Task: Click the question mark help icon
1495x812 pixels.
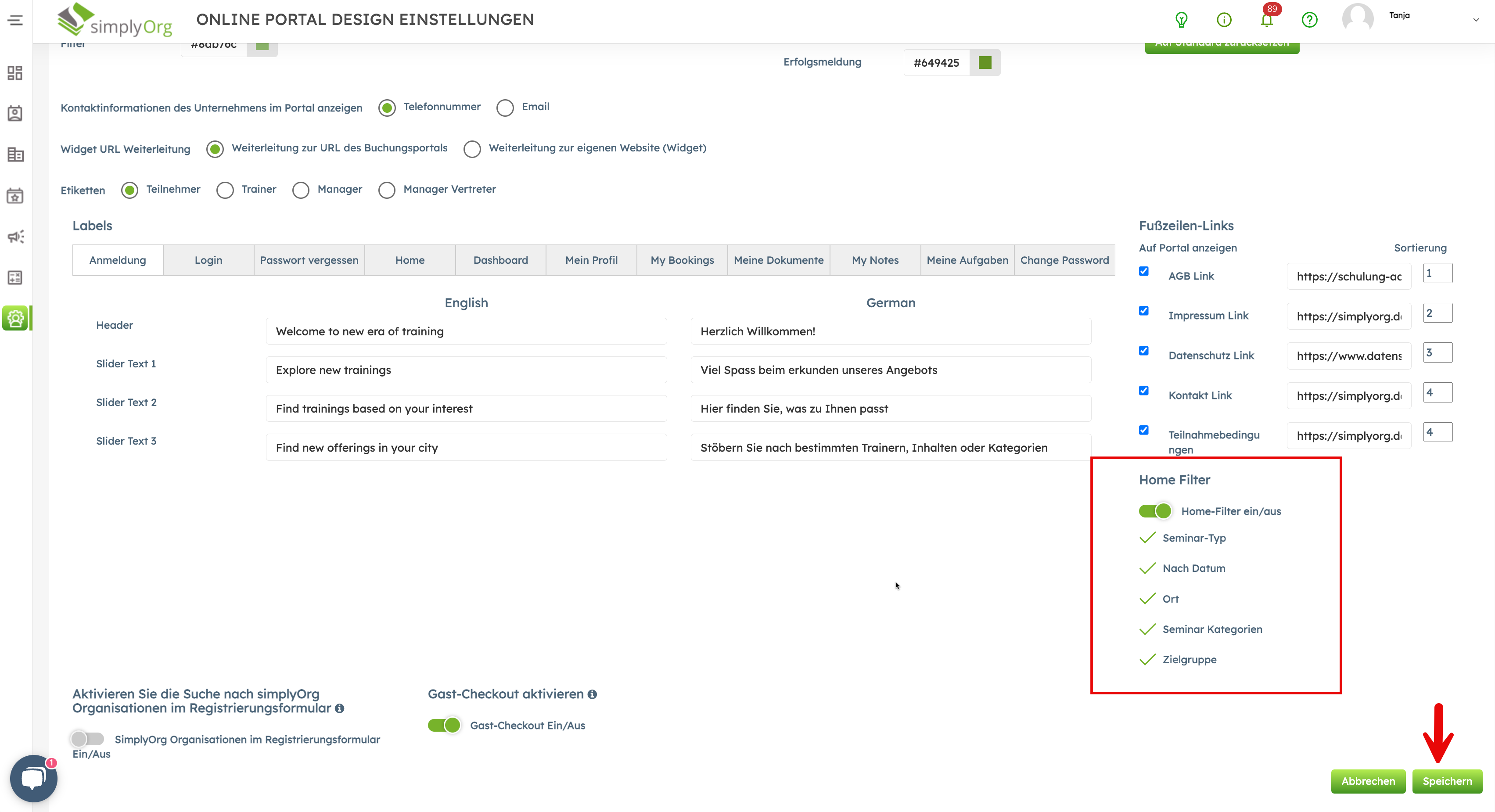Action: point(1309,20)
